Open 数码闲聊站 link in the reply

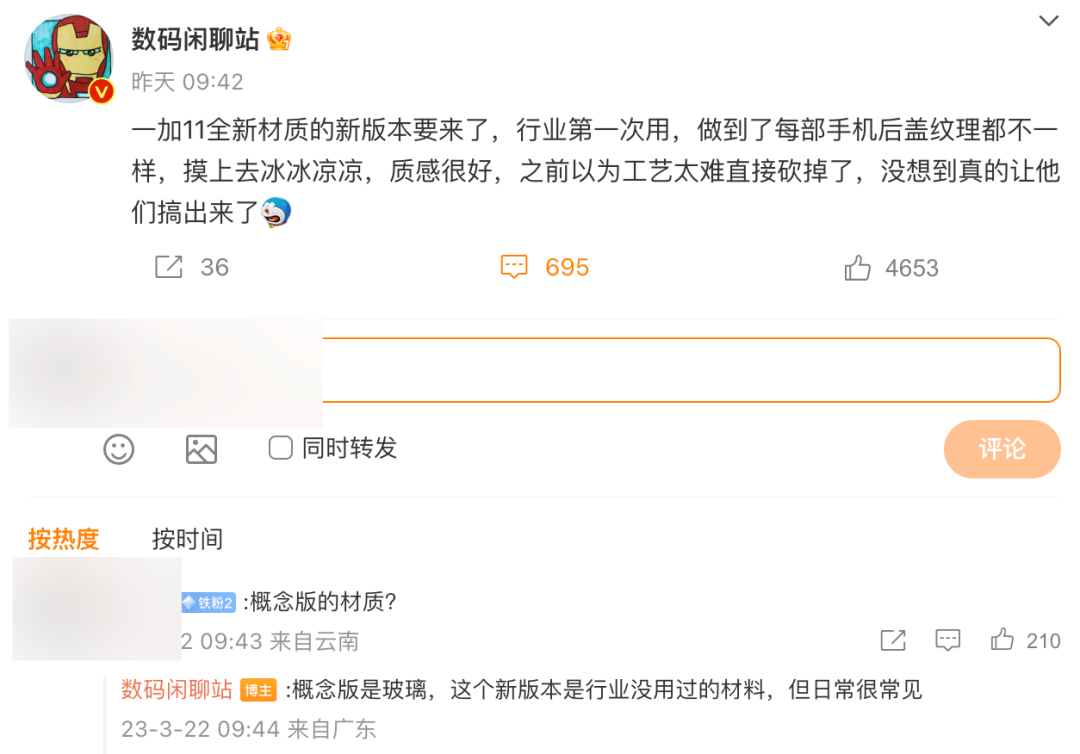(x=177, y=689)
